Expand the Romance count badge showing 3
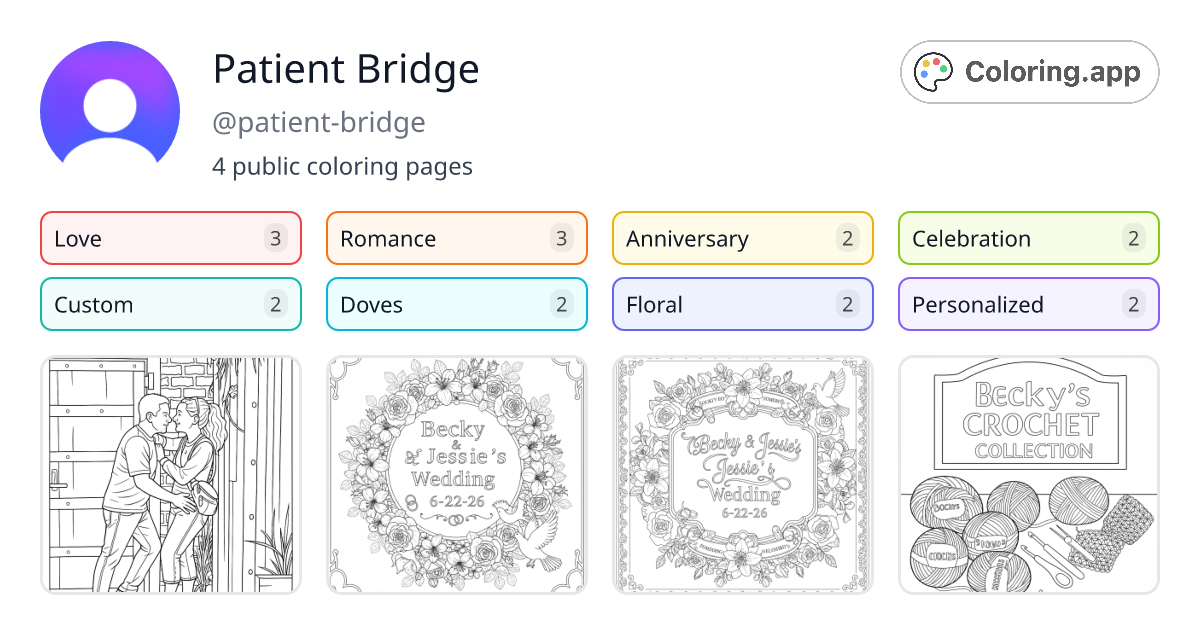 pos(562,238)
